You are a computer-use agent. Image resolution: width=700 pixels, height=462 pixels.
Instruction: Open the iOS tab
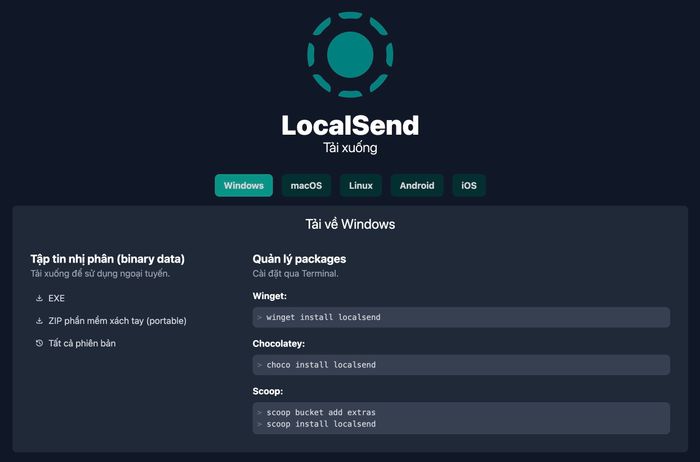469,185
